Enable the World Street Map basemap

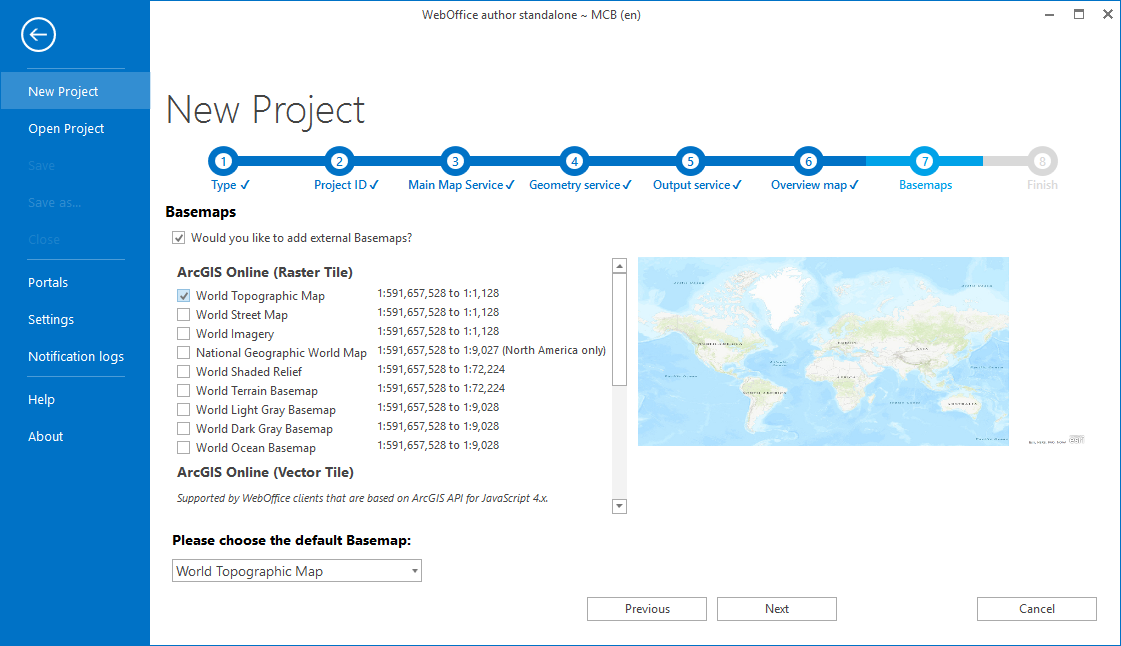point(182,314)
